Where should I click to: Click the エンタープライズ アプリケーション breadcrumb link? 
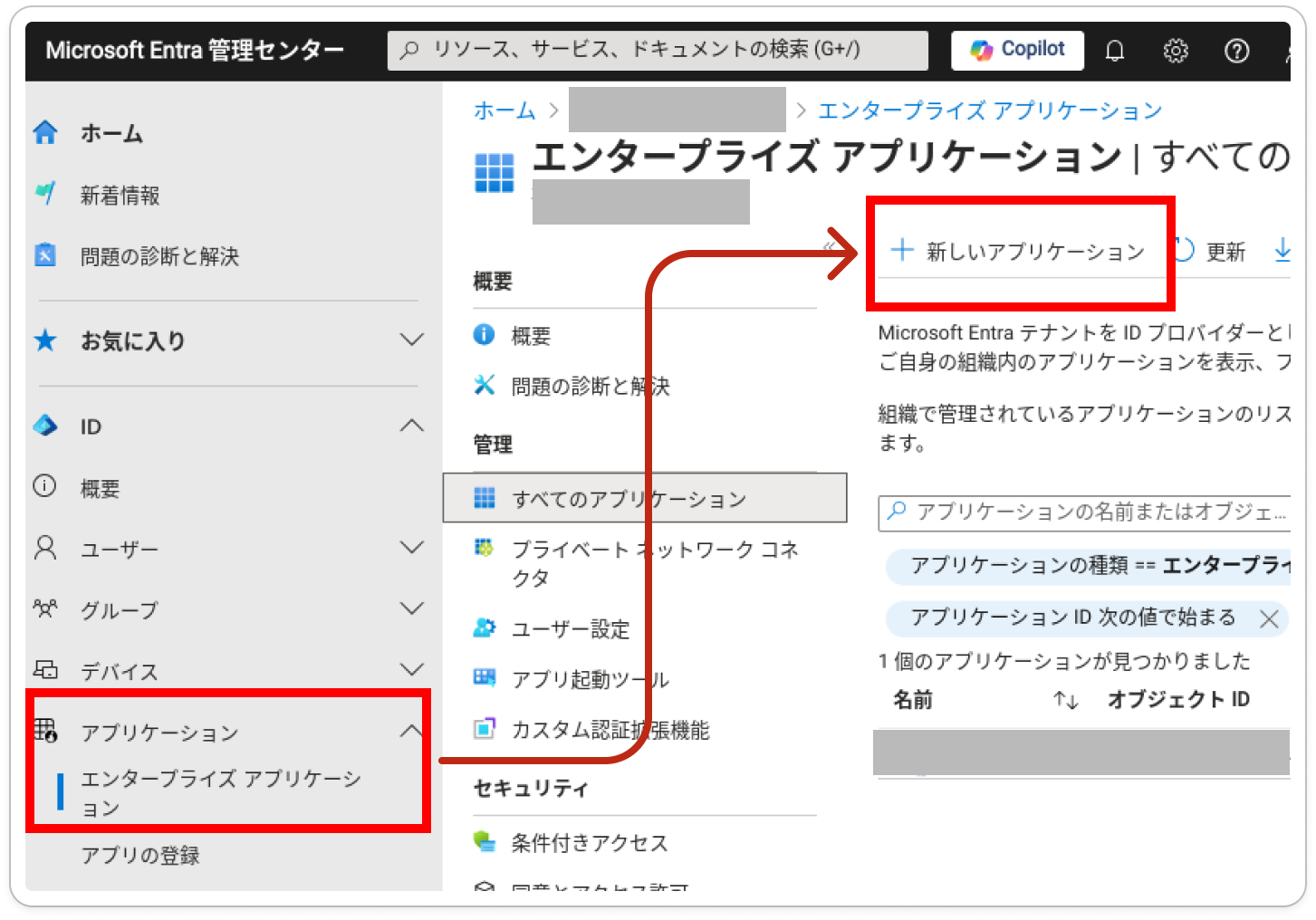(990, 110)
